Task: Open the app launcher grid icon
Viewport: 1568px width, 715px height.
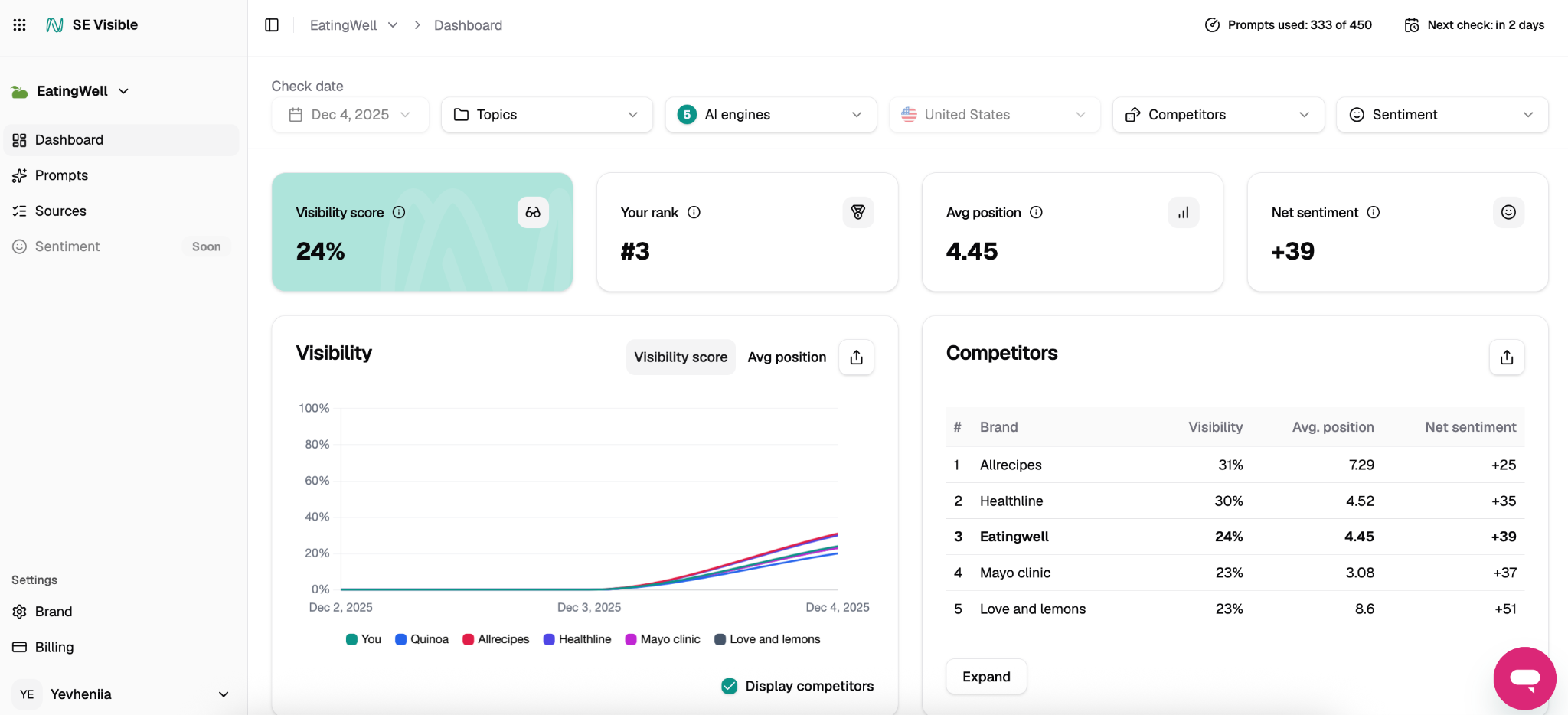Action: click(19, 24)
